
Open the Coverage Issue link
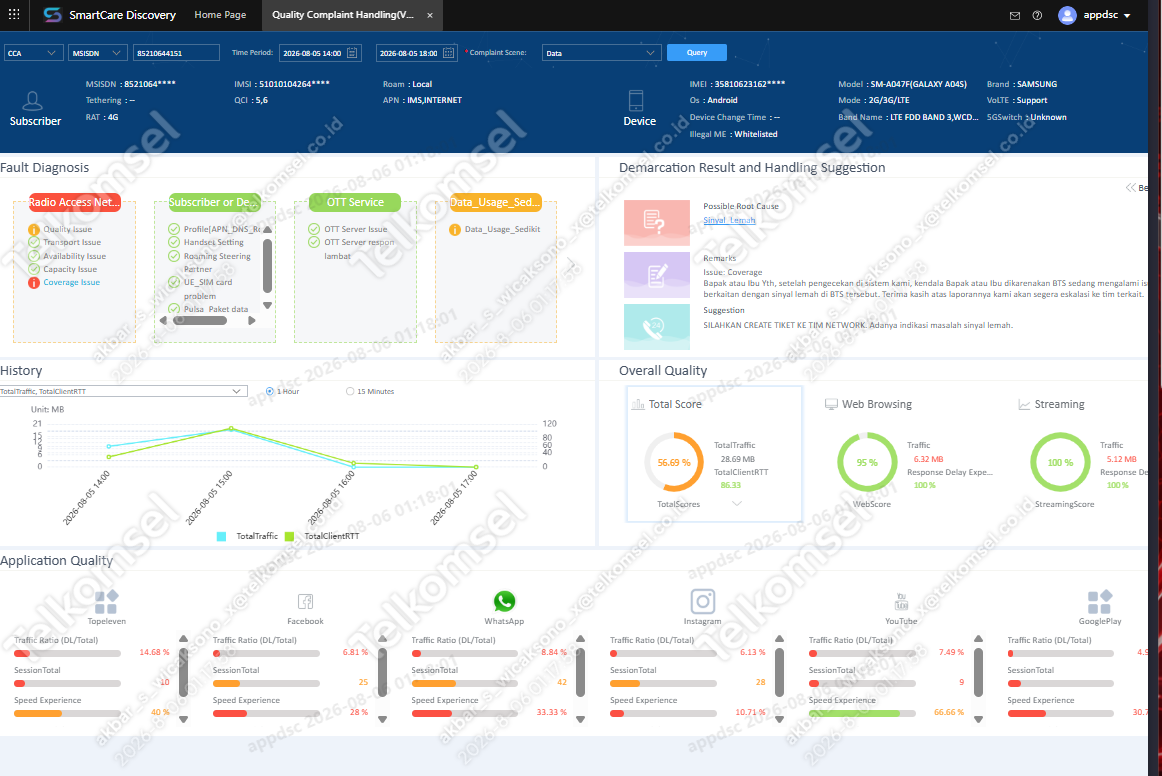tap(71, 282)
